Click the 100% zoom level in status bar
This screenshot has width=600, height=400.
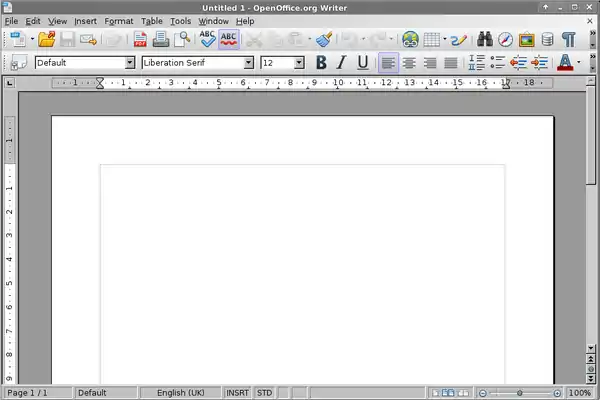pyautogui.click(x=580, y=393)
